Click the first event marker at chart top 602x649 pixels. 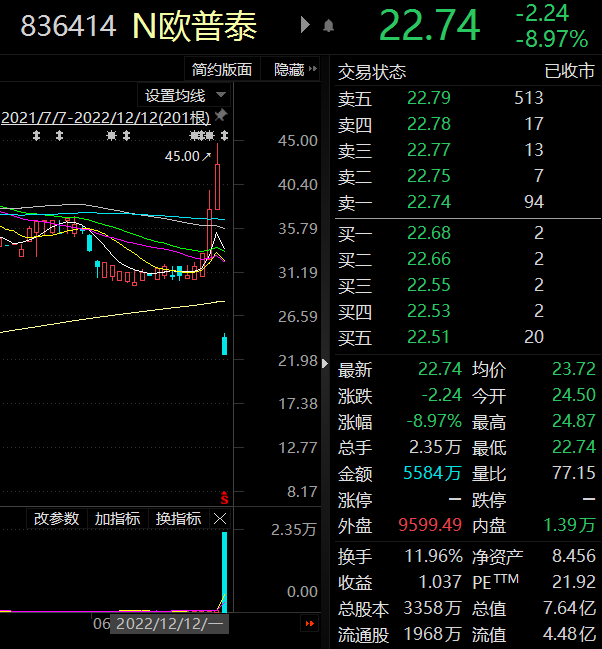click(36, 135)
